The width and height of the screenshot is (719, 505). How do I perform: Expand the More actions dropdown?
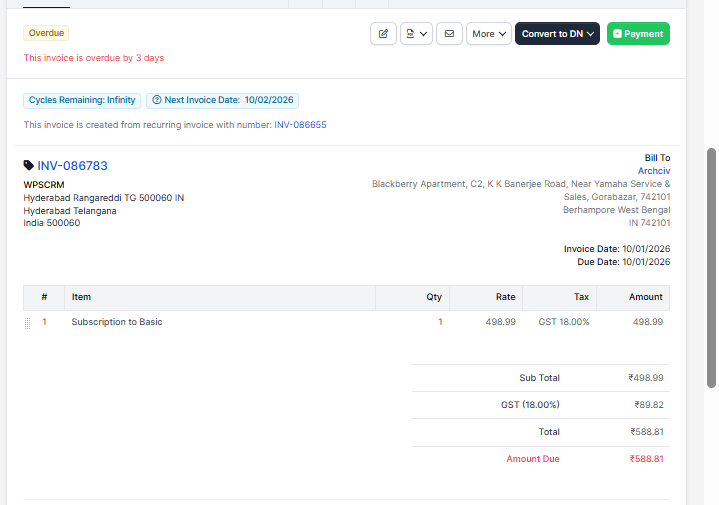(488, 34)
